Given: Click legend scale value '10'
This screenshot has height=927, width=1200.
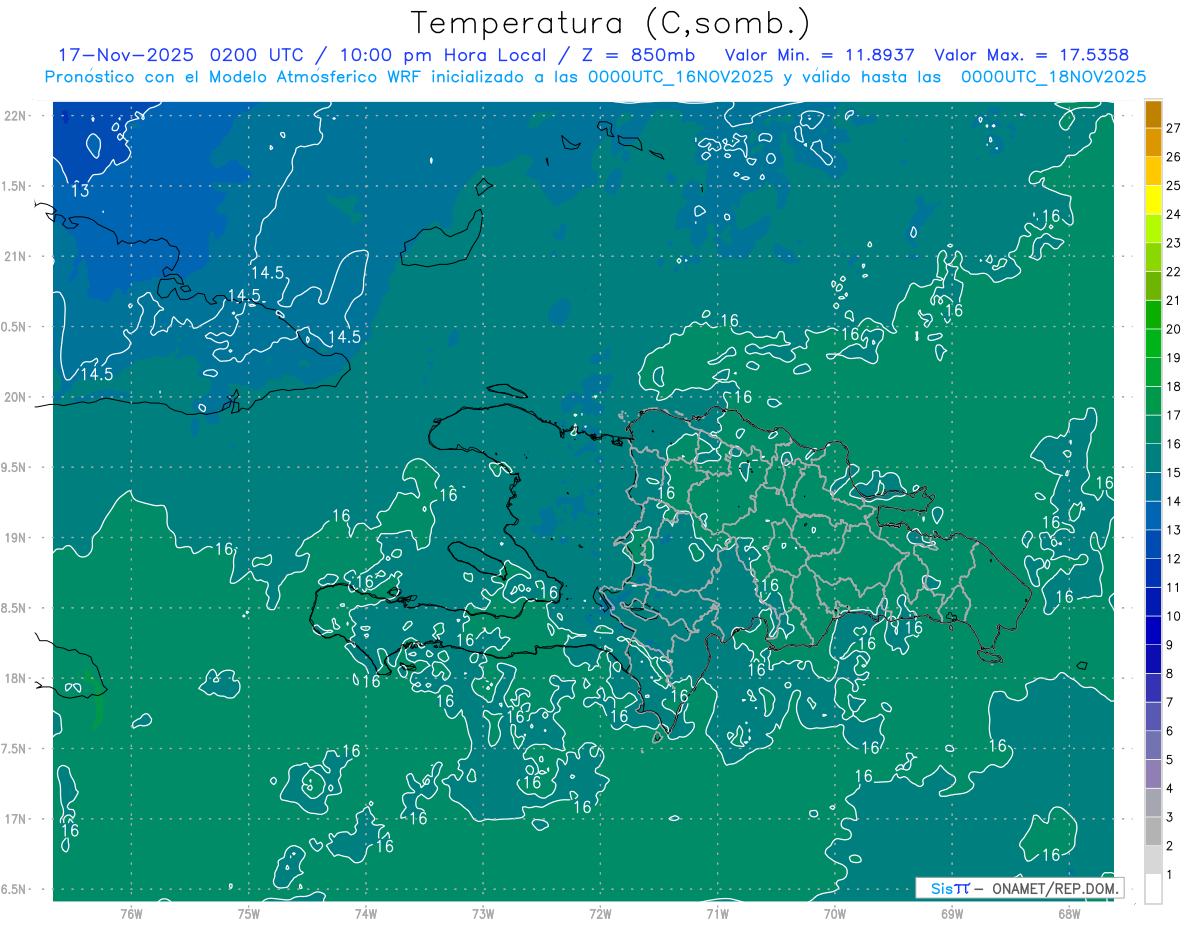Looking at the screenshot, I should [1174, 616].
